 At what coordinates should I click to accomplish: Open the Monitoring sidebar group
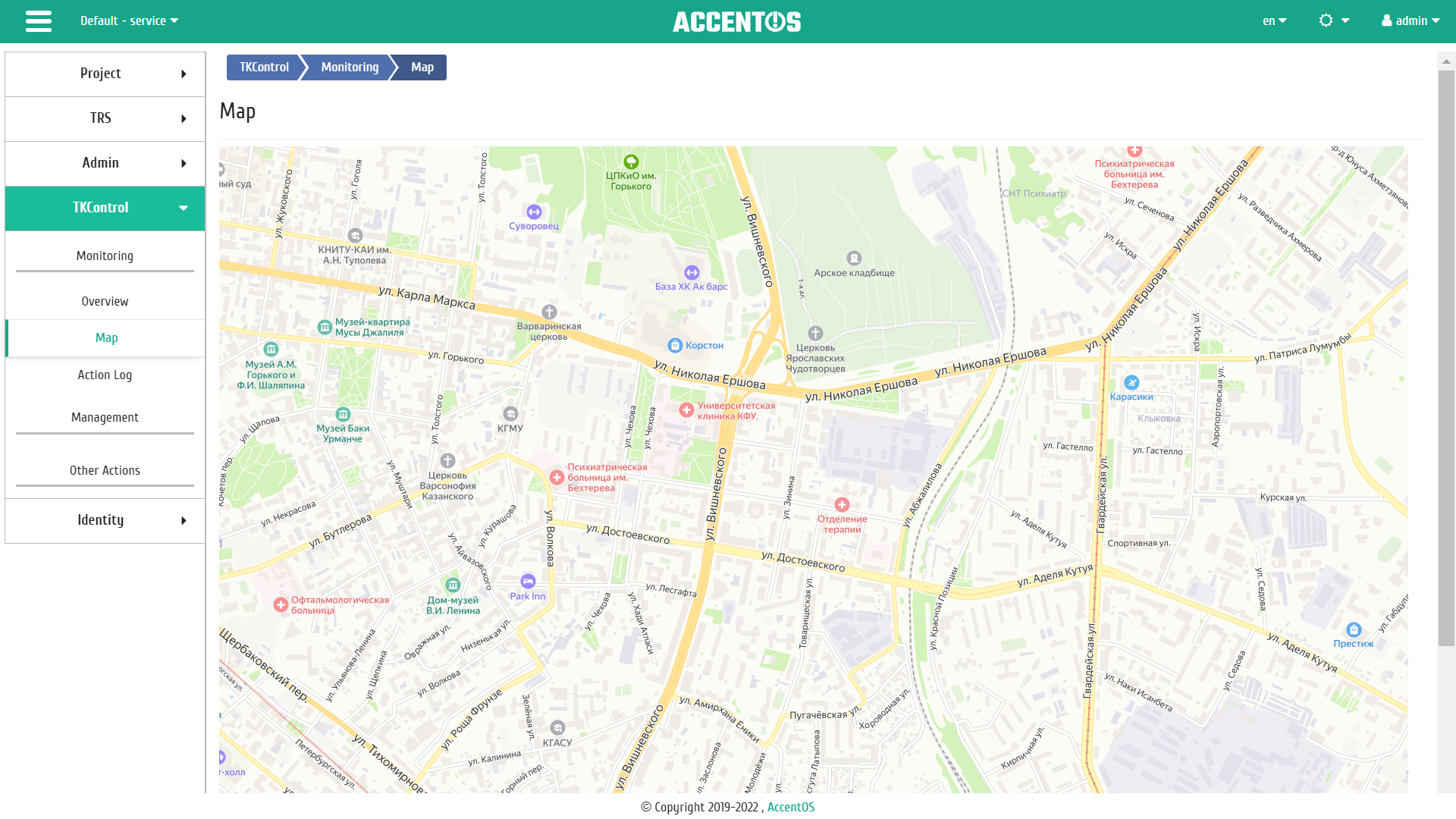(x=105, y=256)
